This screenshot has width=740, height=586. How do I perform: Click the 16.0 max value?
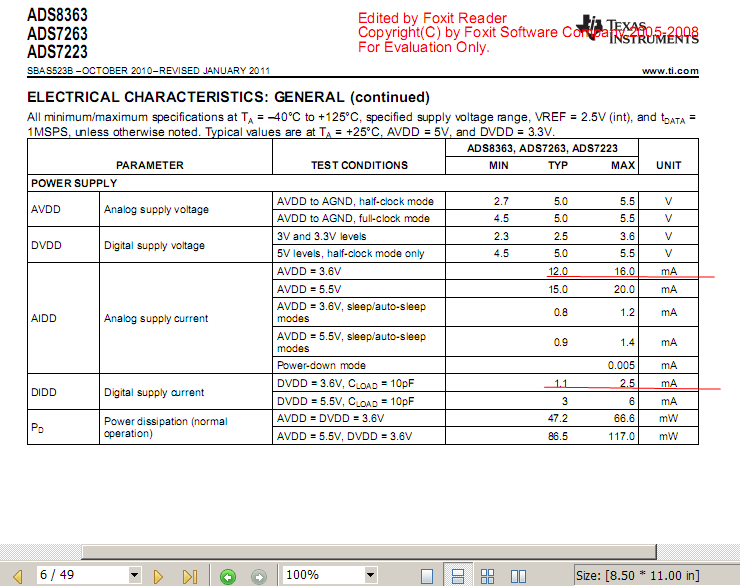[x=624, y=271]
